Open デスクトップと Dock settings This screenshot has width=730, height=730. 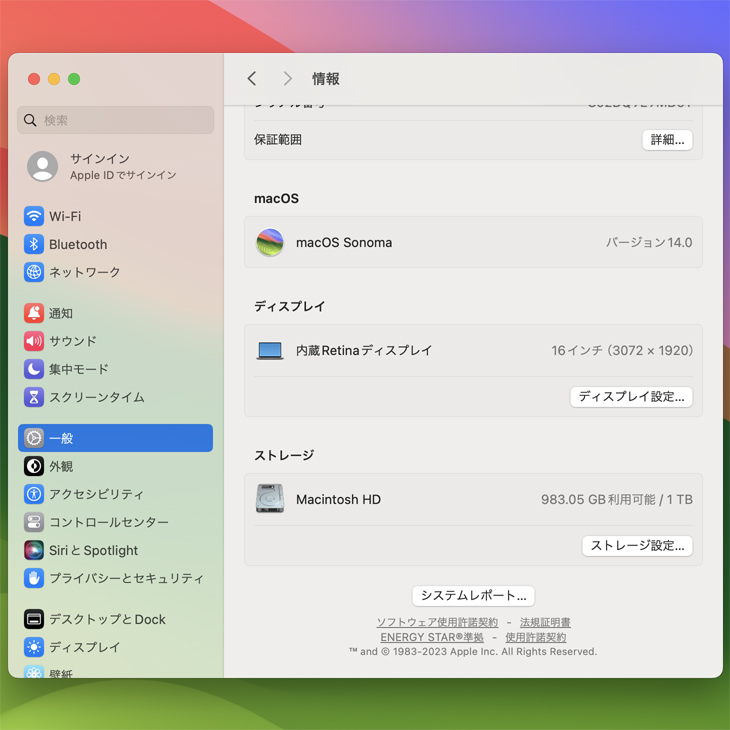[115, 619]
